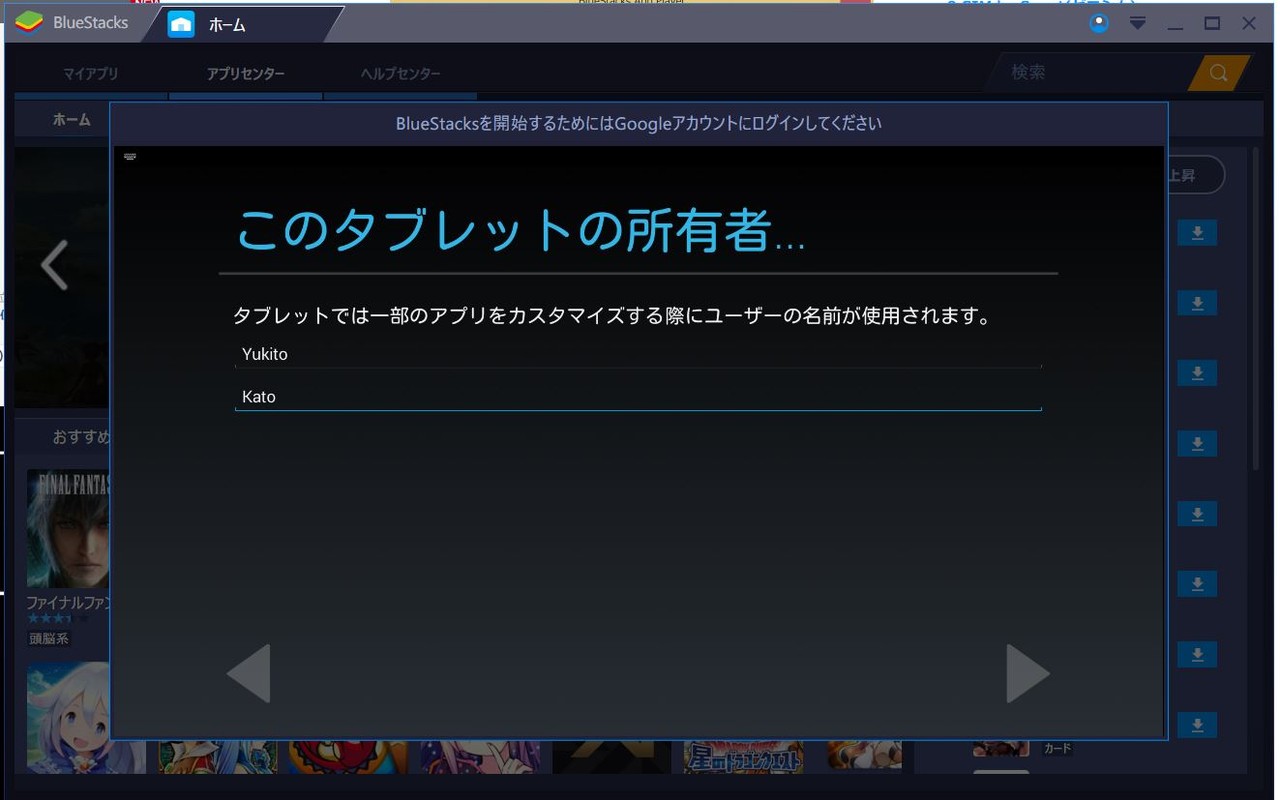
Task: Open the title bar dropdown triangle menu
Action: [x=1137, y=23]
